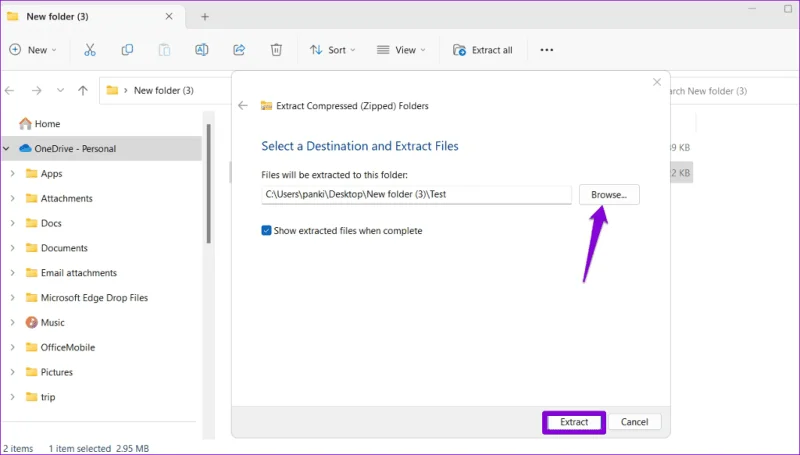The image size is (800, 455).
Task: Add a new tab with plus button
Action: coord(205,17)
